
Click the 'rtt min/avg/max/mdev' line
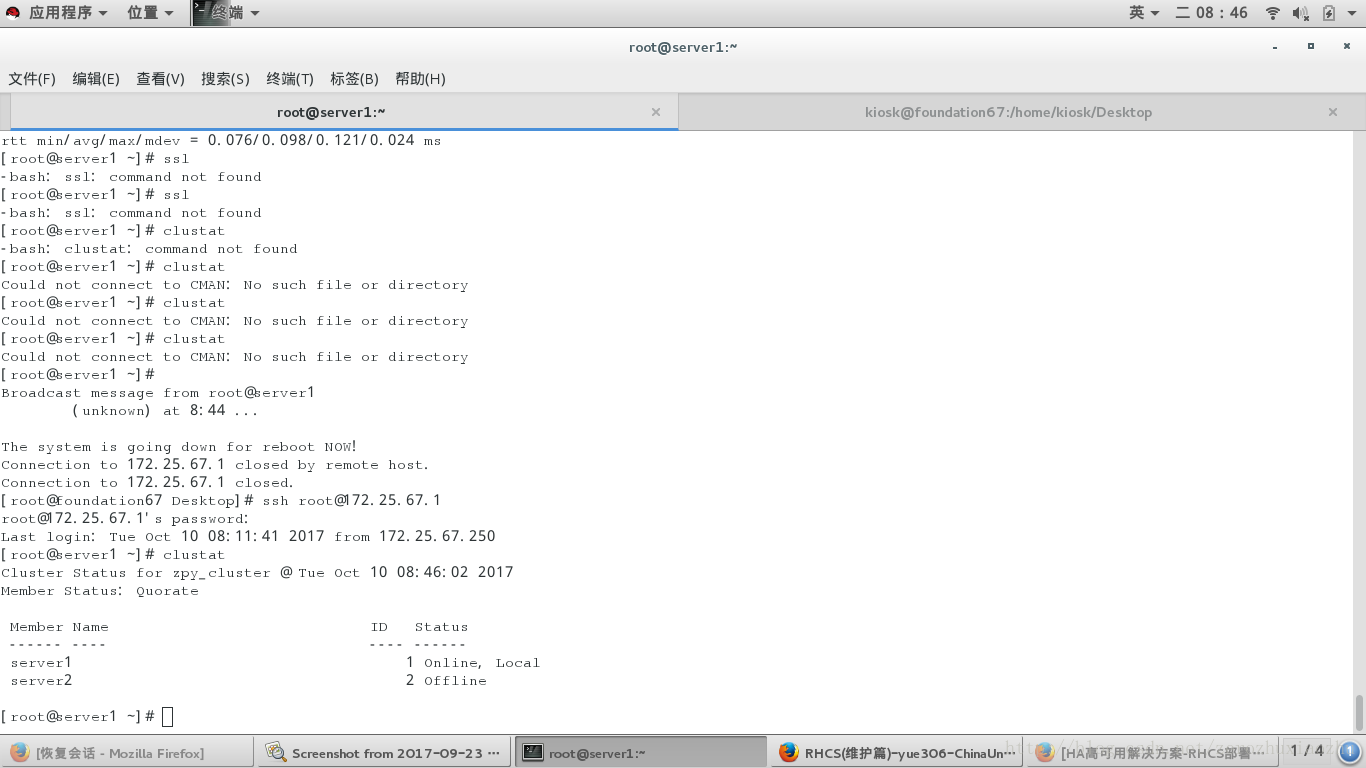click(x=221, y=141)
